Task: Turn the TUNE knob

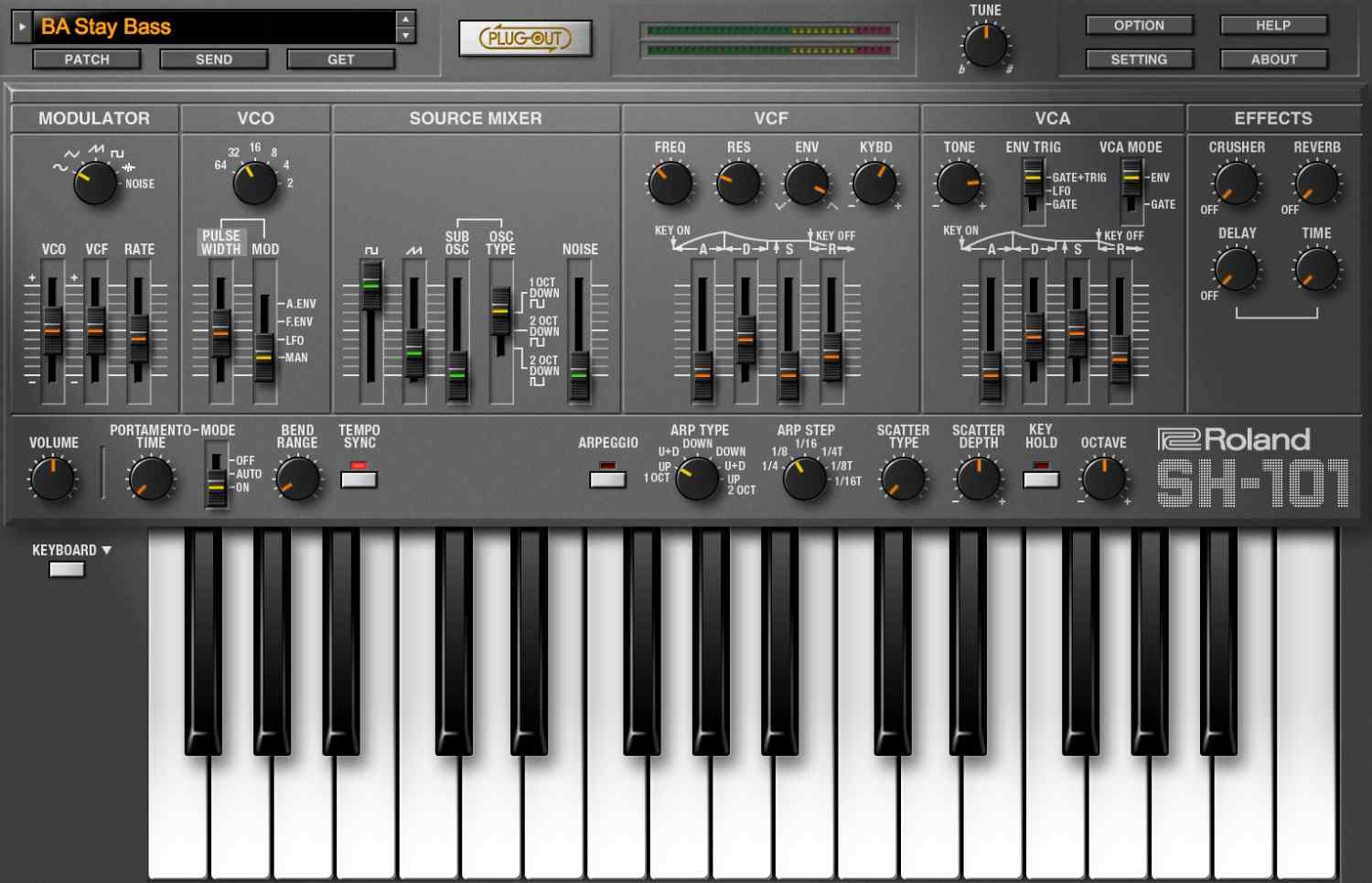Action: (x=986, y=43)
